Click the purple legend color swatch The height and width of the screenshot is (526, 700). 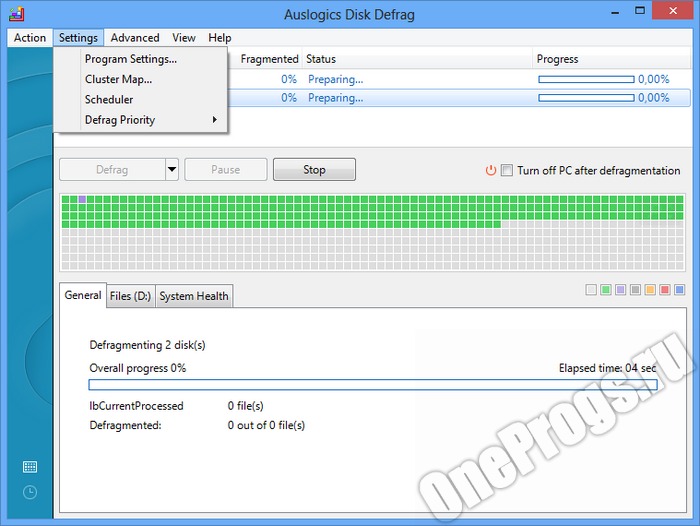pos(621,290)
